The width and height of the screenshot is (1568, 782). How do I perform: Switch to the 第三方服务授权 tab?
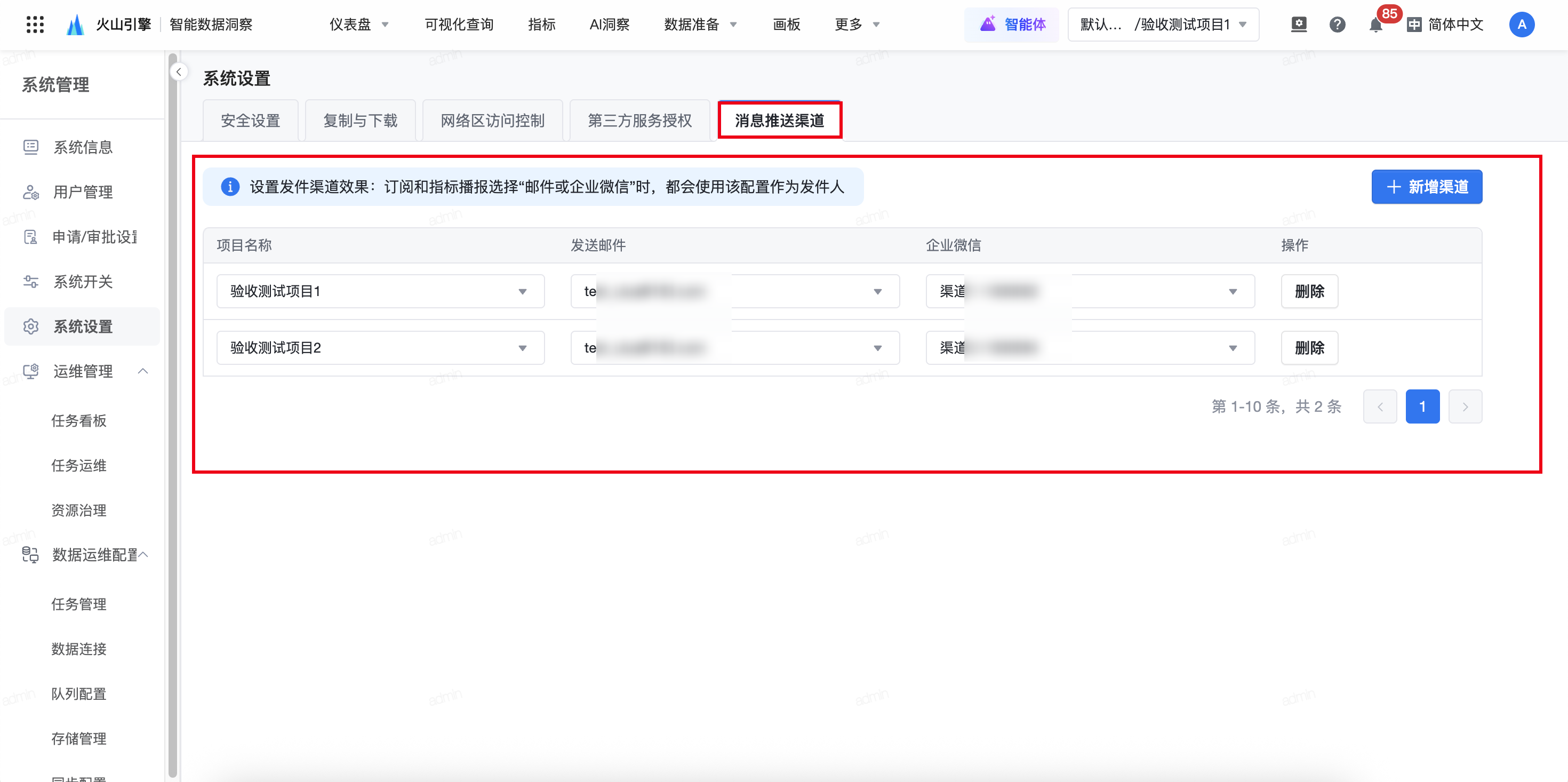(640, 121)
